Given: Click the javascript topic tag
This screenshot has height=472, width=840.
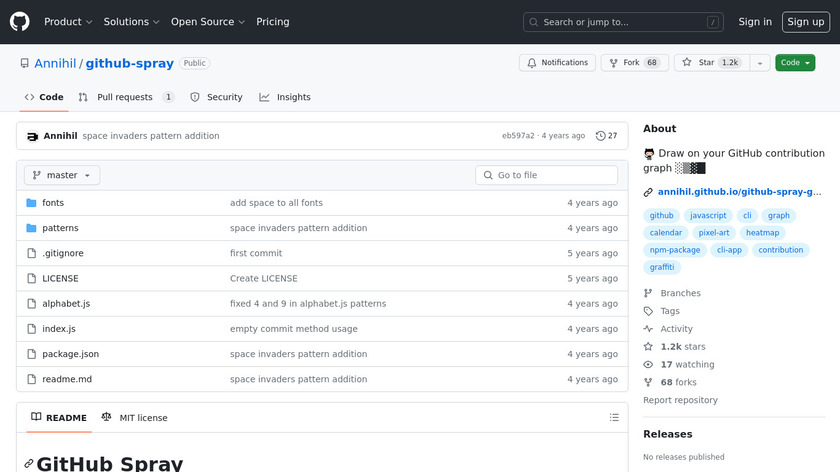Looking at the screenshot, I should point(708,215).
